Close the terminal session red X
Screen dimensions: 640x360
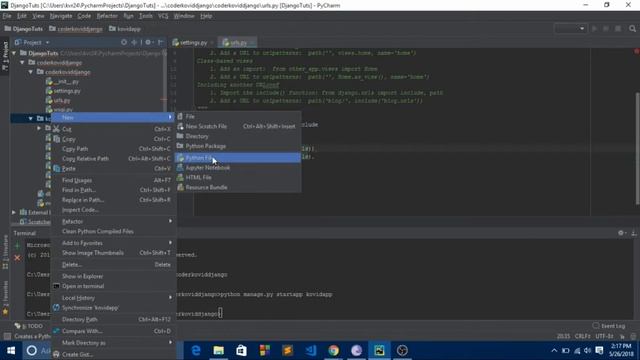pos(17,258)
